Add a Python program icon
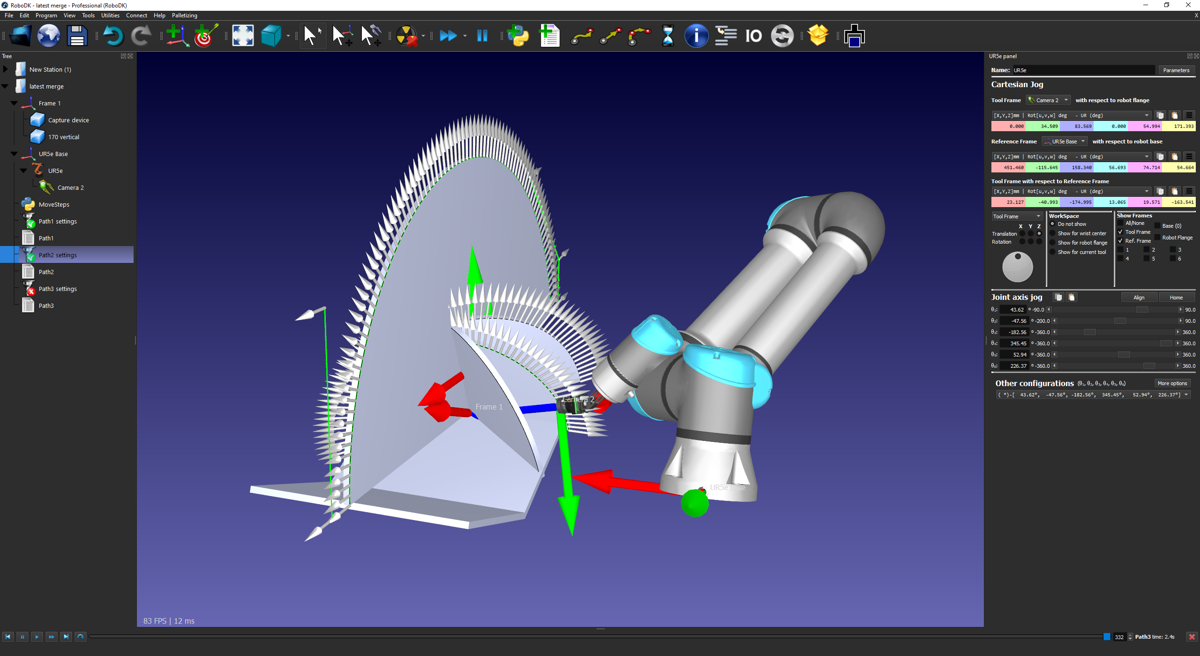This screenshot has height=656, width=1200. pos(518,36)
